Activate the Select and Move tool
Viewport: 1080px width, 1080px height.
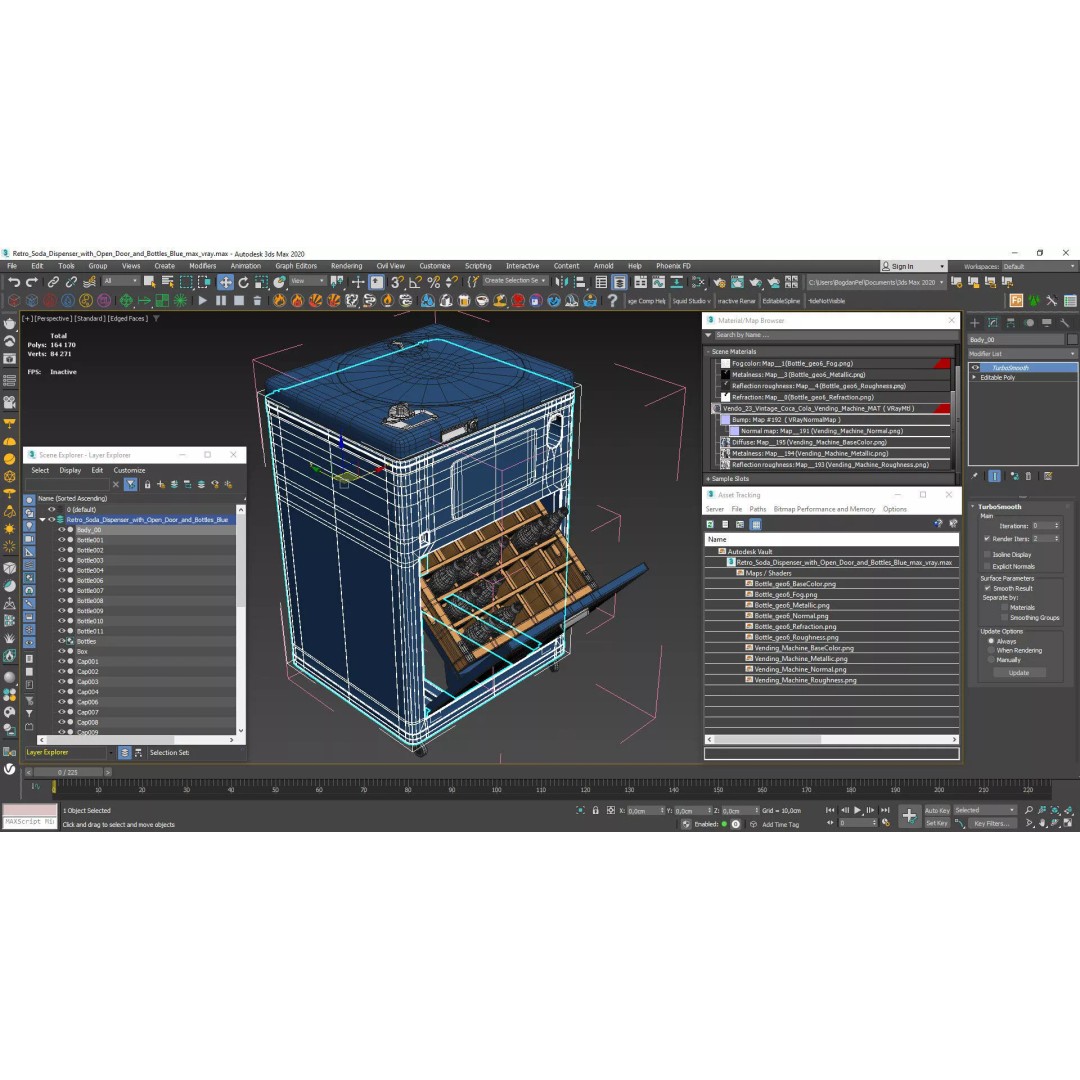pos(225,282)
